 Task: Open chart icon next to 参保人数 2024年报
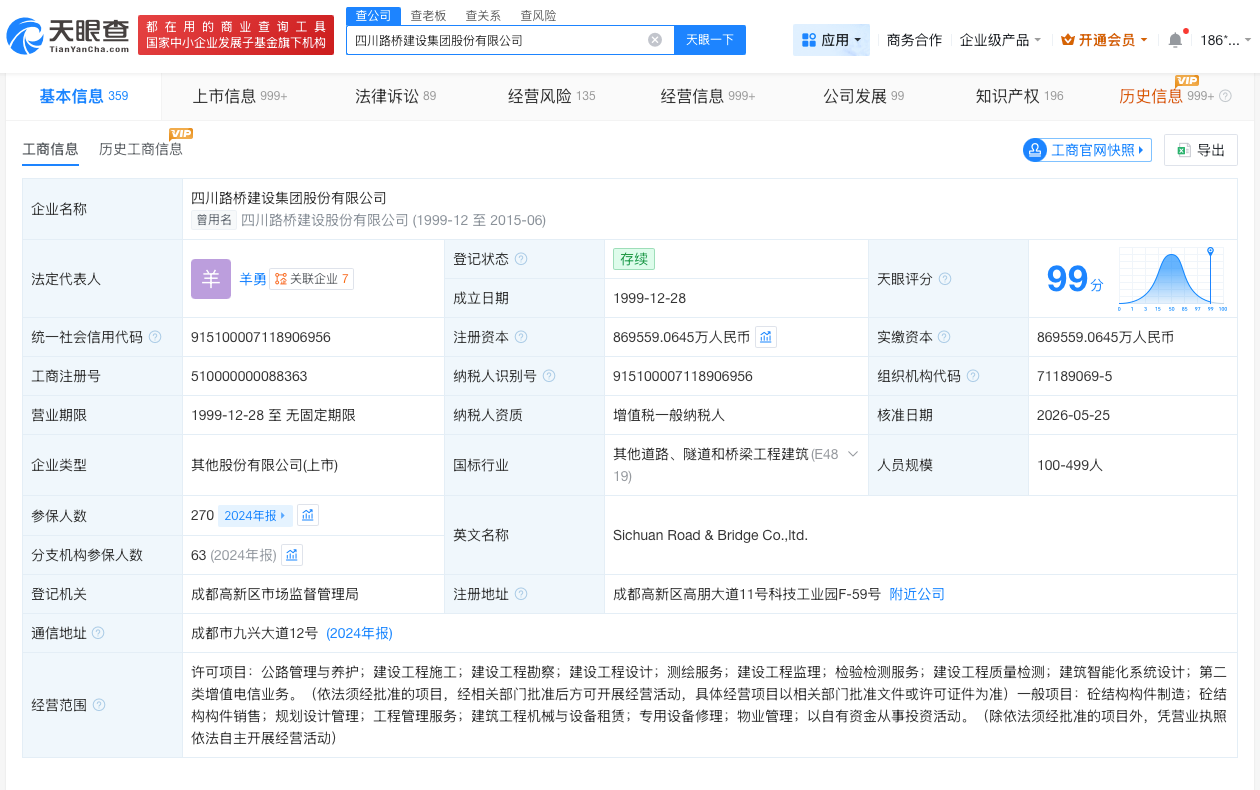tap(308, 515)
